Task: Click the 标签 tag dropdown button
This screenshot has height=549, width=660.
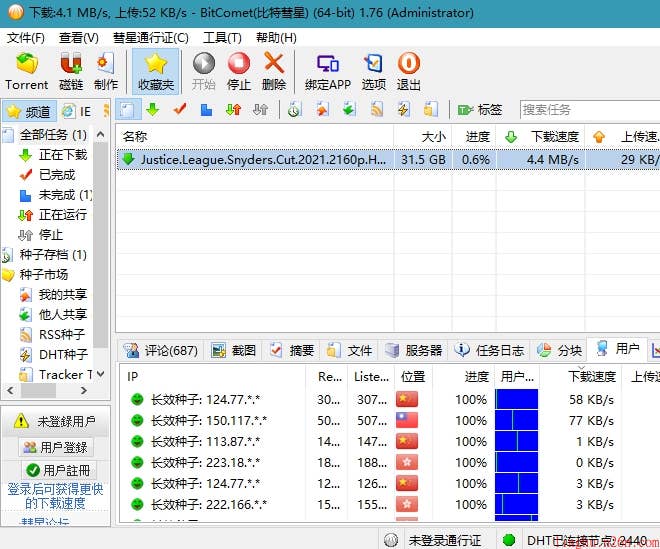Action: pyautogui.click(x=480, y=110)
